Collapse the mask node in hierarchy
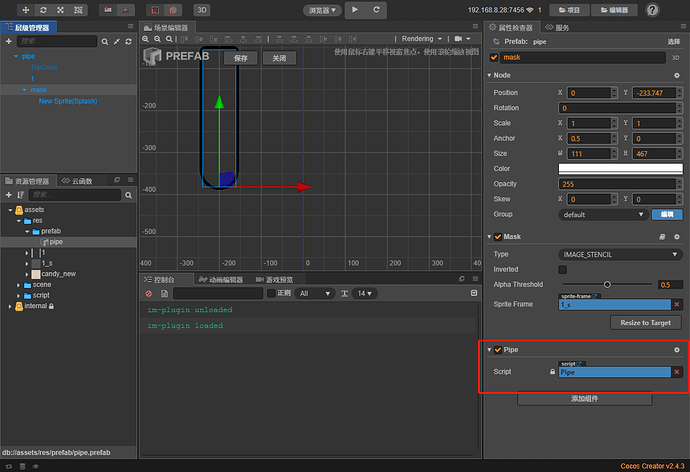Image resolution: width=690 pixels, height=472 pixels. point(24,90)
